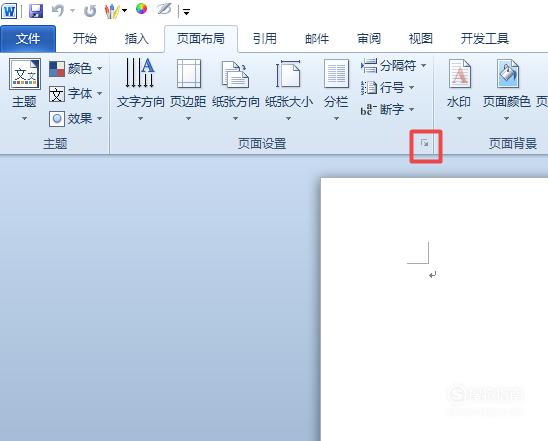Switch to the 开始 Home tab
Screen dimensions: 548x441
(85, 38)
